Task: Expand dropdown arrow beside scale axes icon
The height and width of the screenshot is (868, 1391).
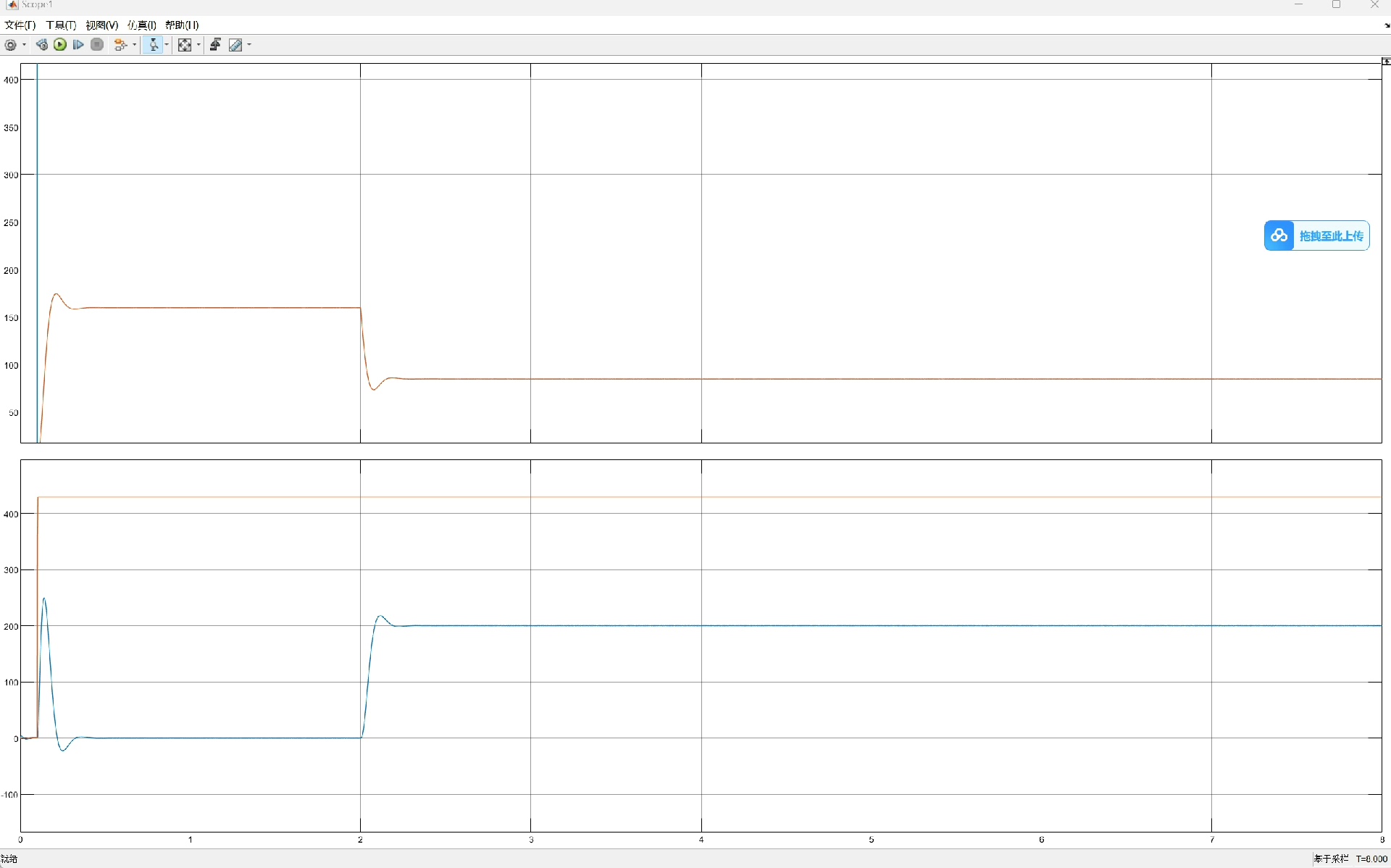Action: tap(199, 45)
